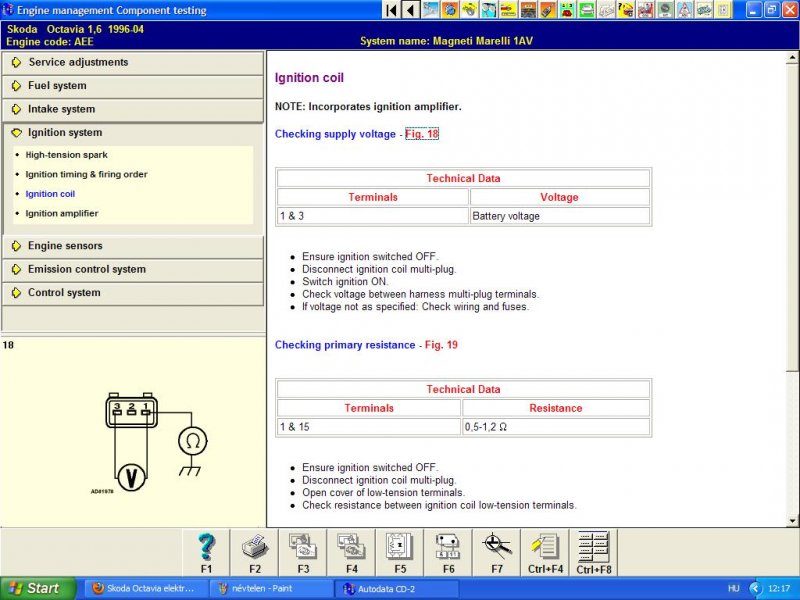The width and height of the screenshot is (800, 600).
Task: Click the 'Ignition coil' page heading
Action: [309, 78]
